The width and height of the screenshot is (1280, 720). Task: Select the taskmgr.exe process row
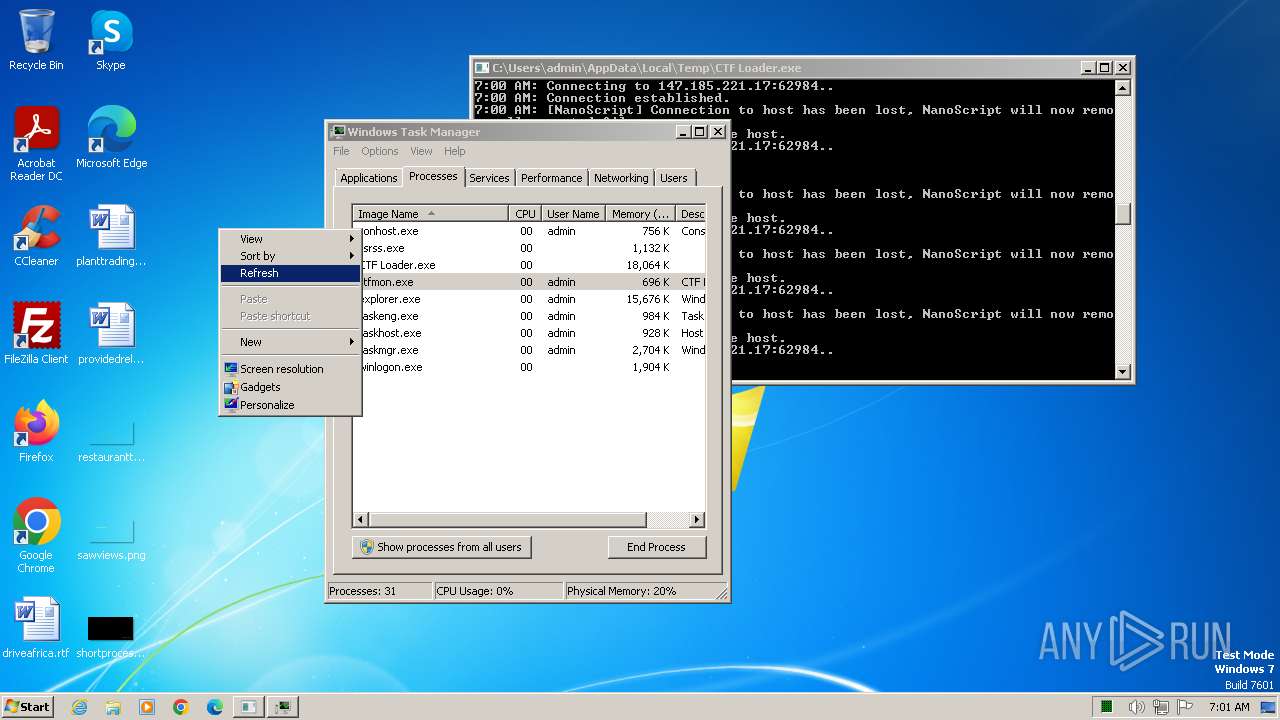(x=530, y=350)
